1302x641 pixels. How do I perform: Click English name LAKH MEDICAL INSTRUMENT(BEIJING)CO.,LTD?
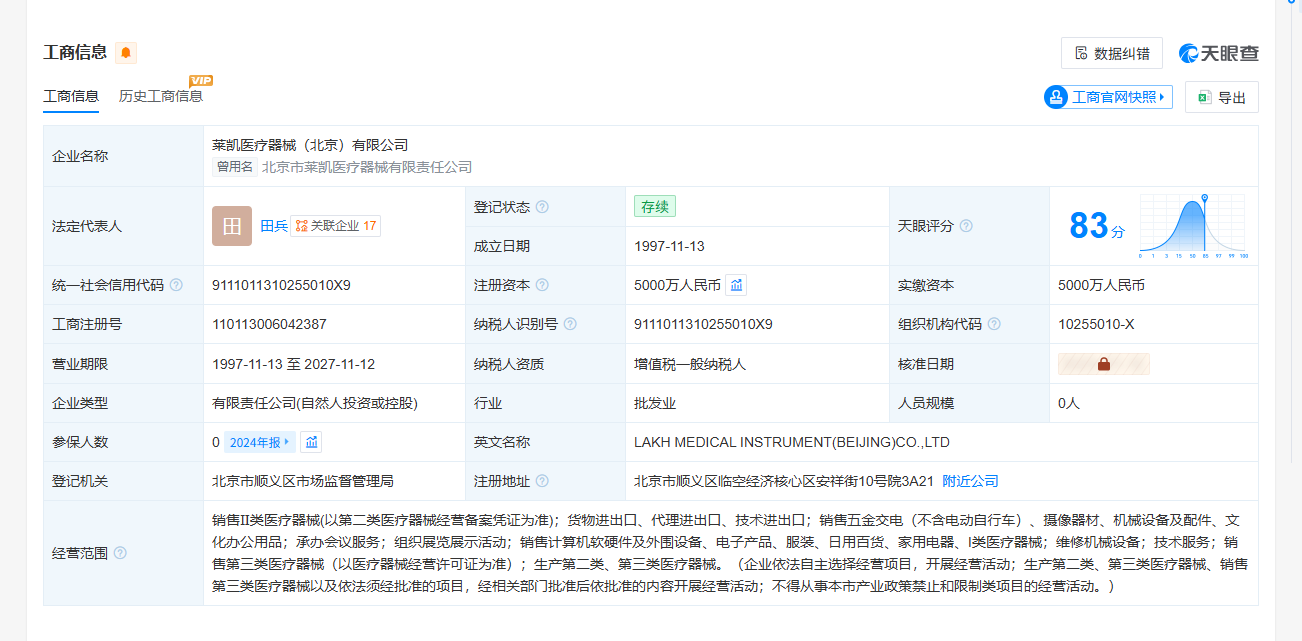click(x=792, y=442)
